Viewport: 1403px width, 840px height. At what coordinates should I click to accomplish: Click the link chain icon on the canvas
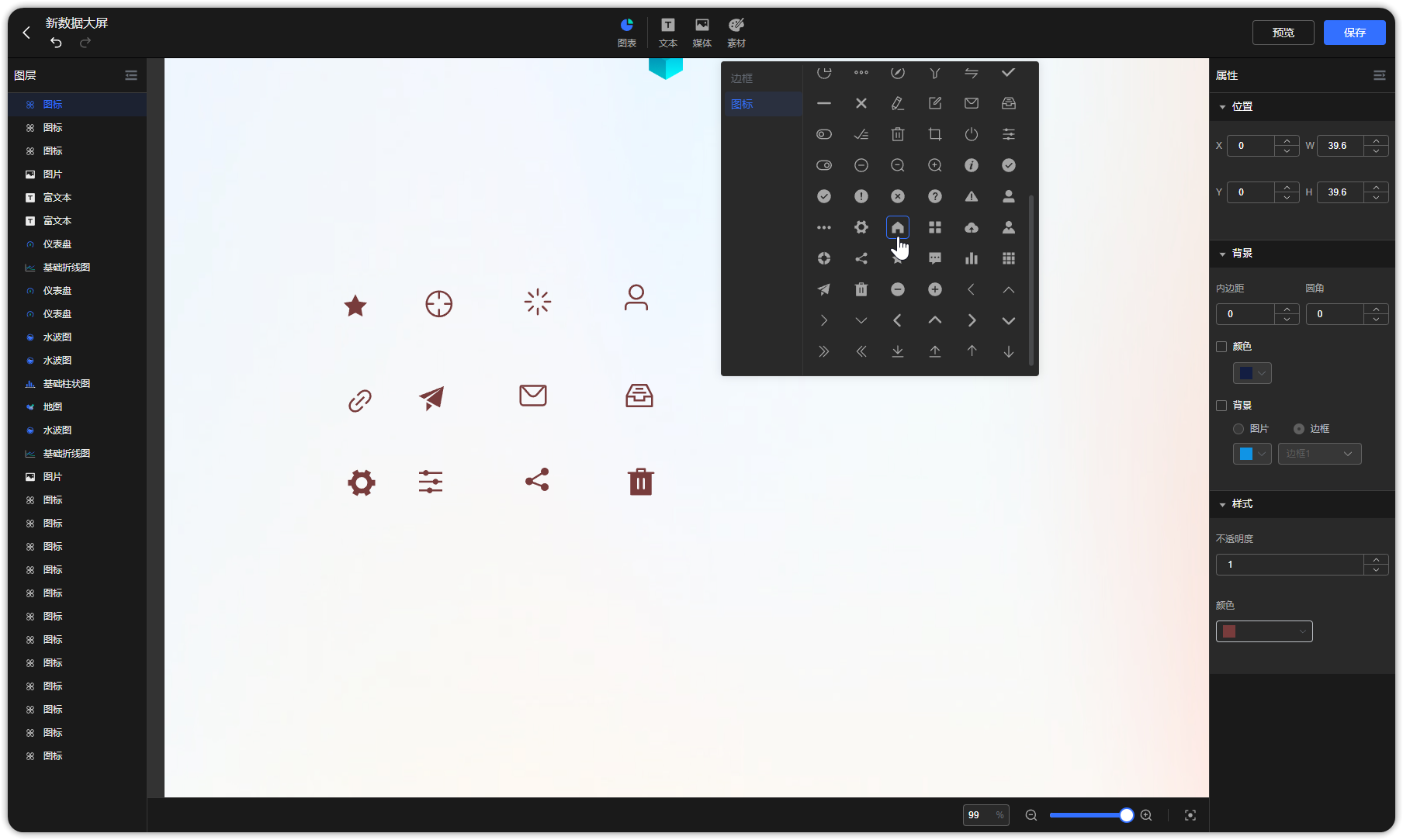tap(360, 400)
